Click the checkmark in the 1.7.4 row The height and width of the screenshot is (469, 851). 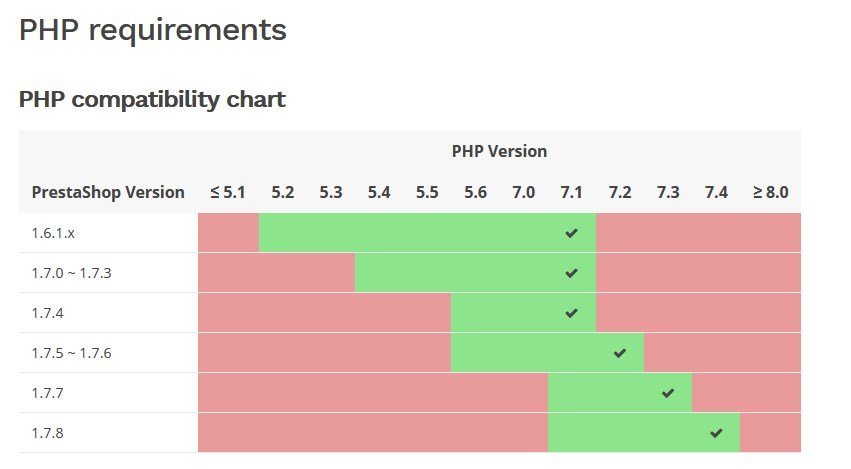coord(571,313)
